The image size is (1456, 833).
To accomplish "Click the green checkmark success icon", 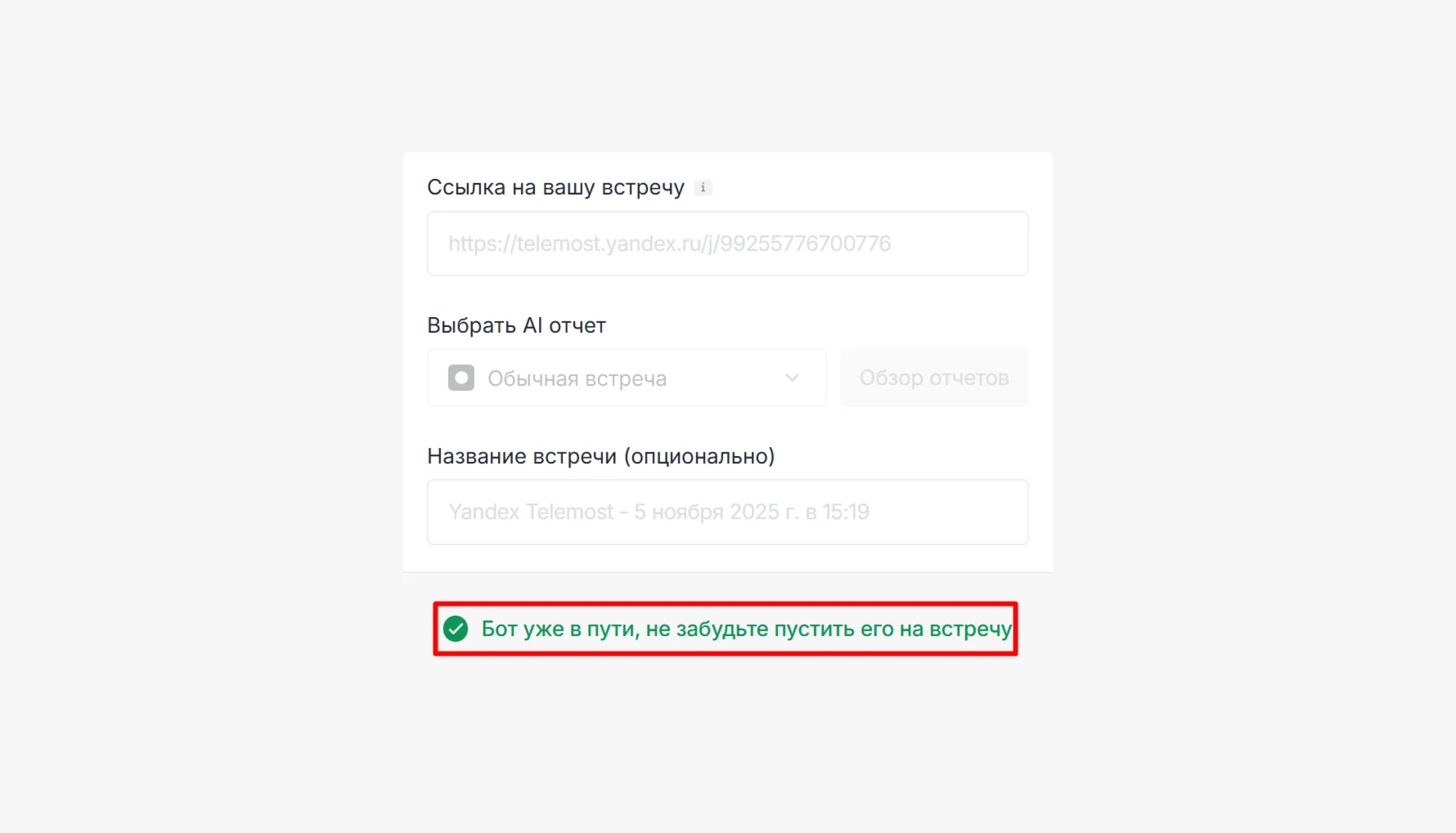I will pyautogui.click(x=455, y=629).
